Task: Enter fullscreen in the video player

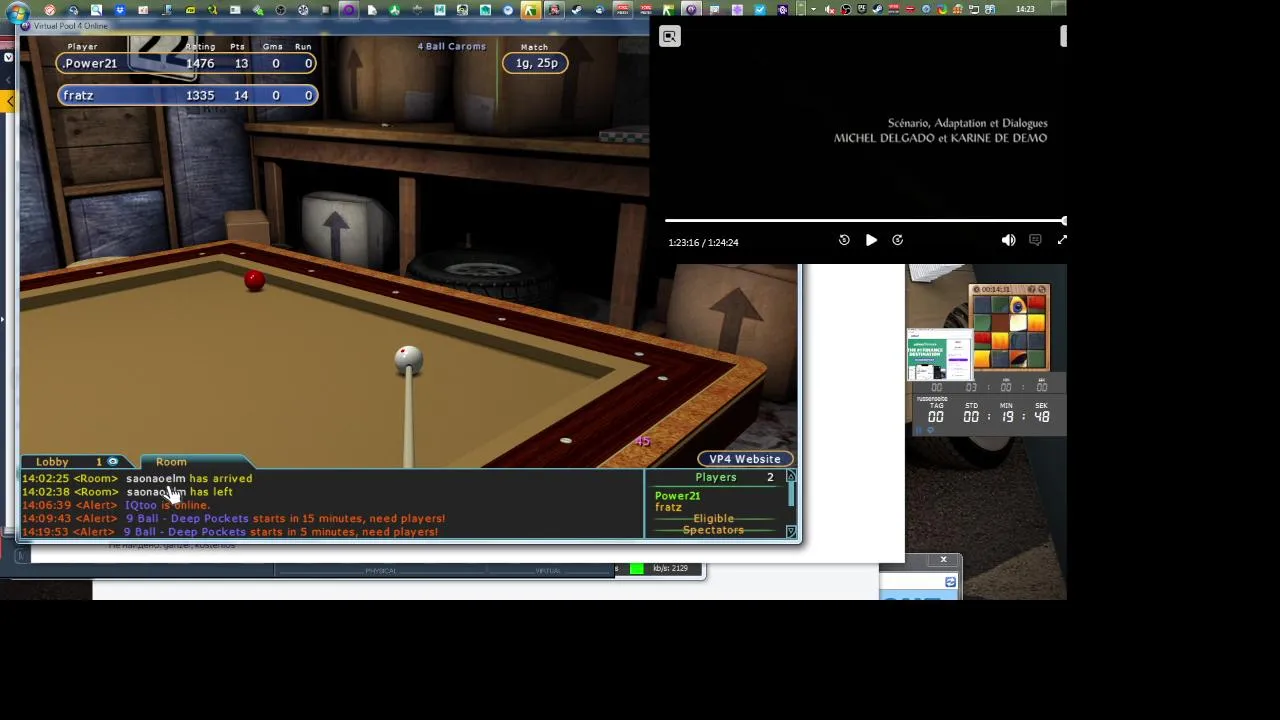Action: pos(1062,240)
